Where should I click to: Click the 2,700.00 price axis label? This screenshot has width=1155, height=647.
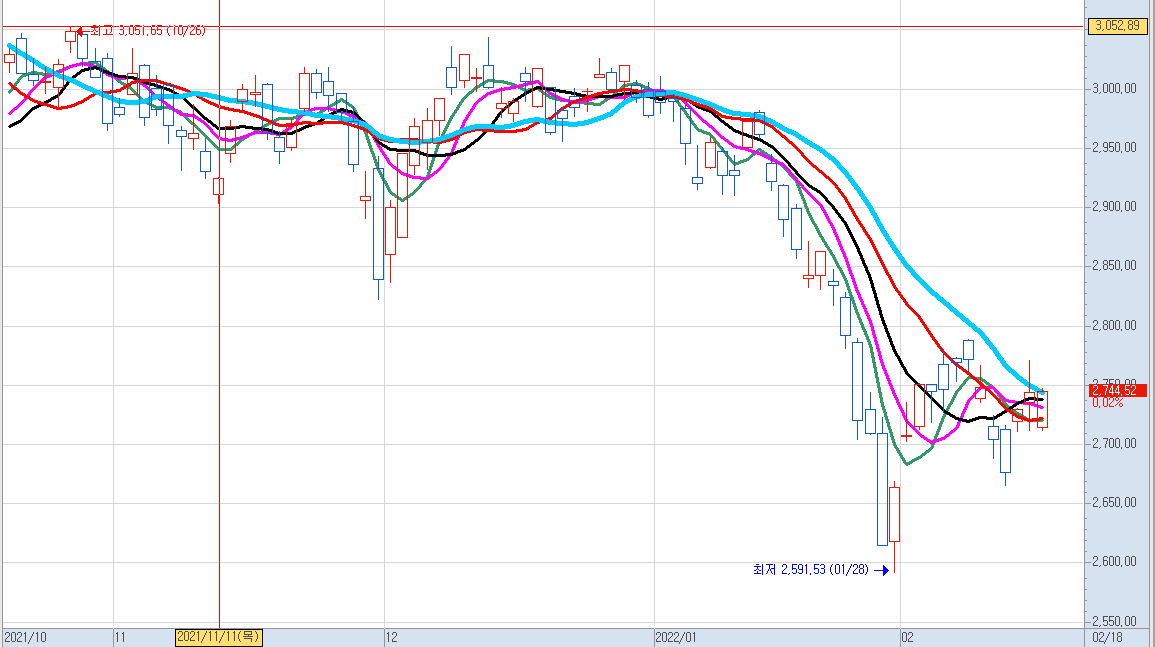[1115, 443]
